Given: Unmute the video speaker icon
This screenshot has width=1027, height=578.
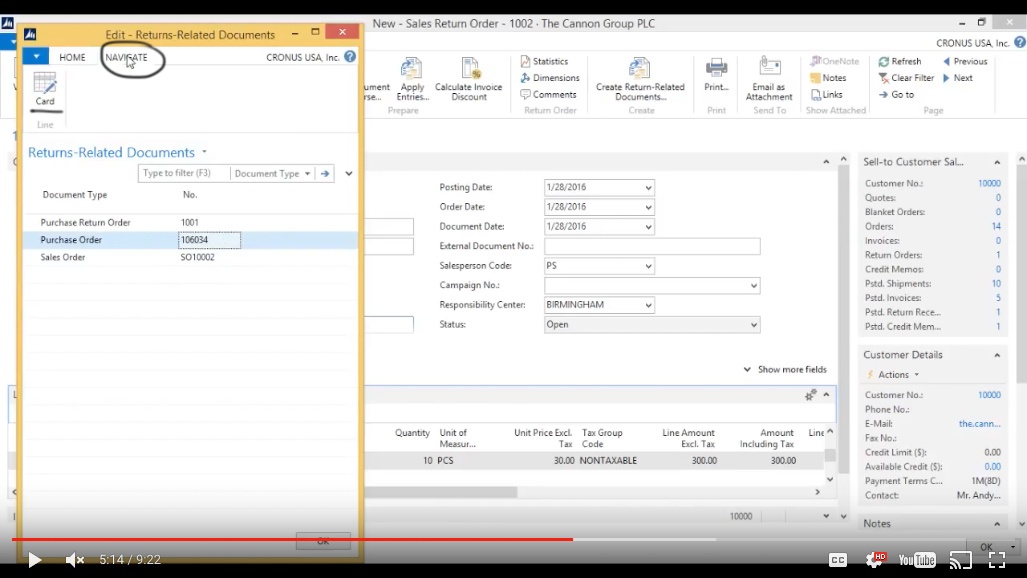Looking at the screenshot, I should [75, 560].
